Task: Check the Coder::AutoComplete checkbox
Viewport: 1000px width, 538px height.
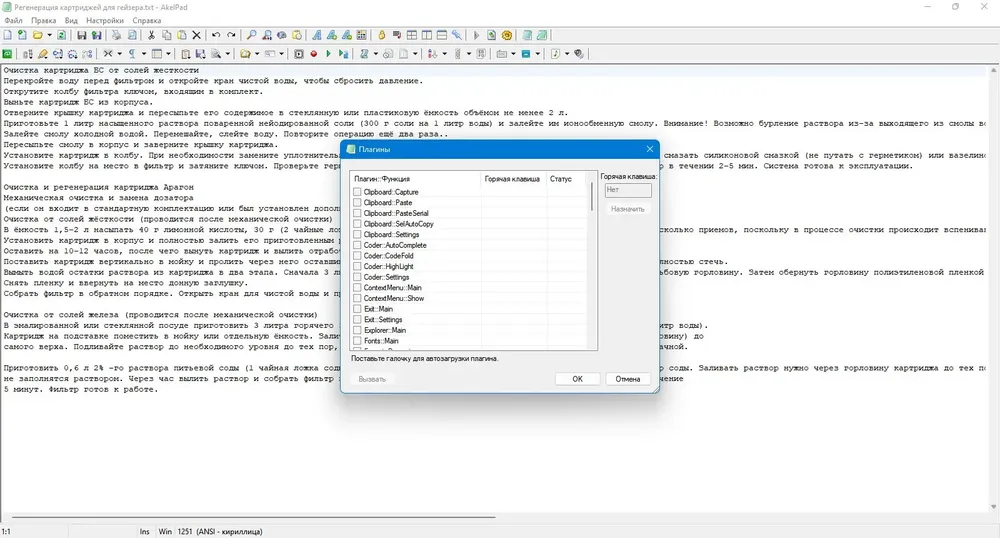Action: point(357,245)
